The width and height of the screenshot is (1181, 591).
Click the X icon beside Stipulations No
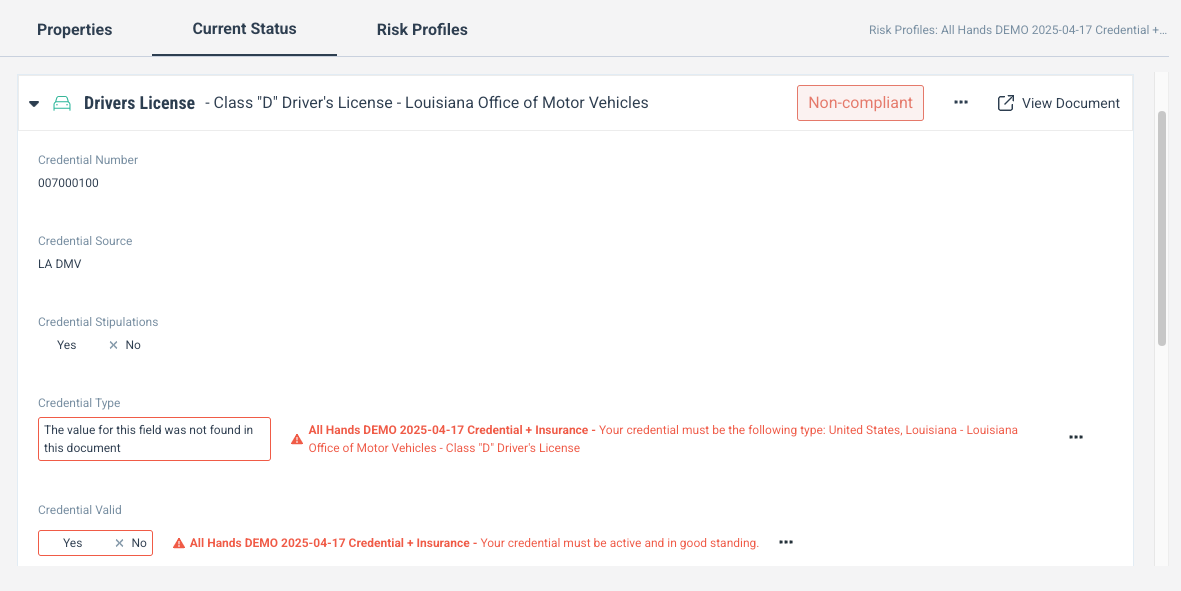[114, 345]
